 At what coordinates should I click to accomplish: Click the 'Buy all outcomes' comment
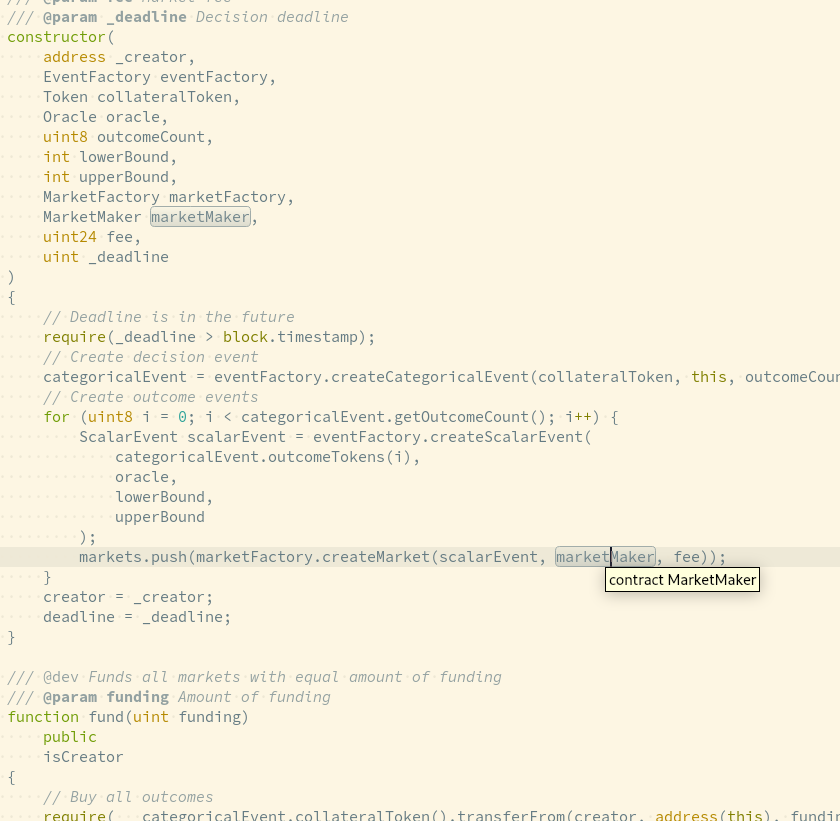click(128, 797)
